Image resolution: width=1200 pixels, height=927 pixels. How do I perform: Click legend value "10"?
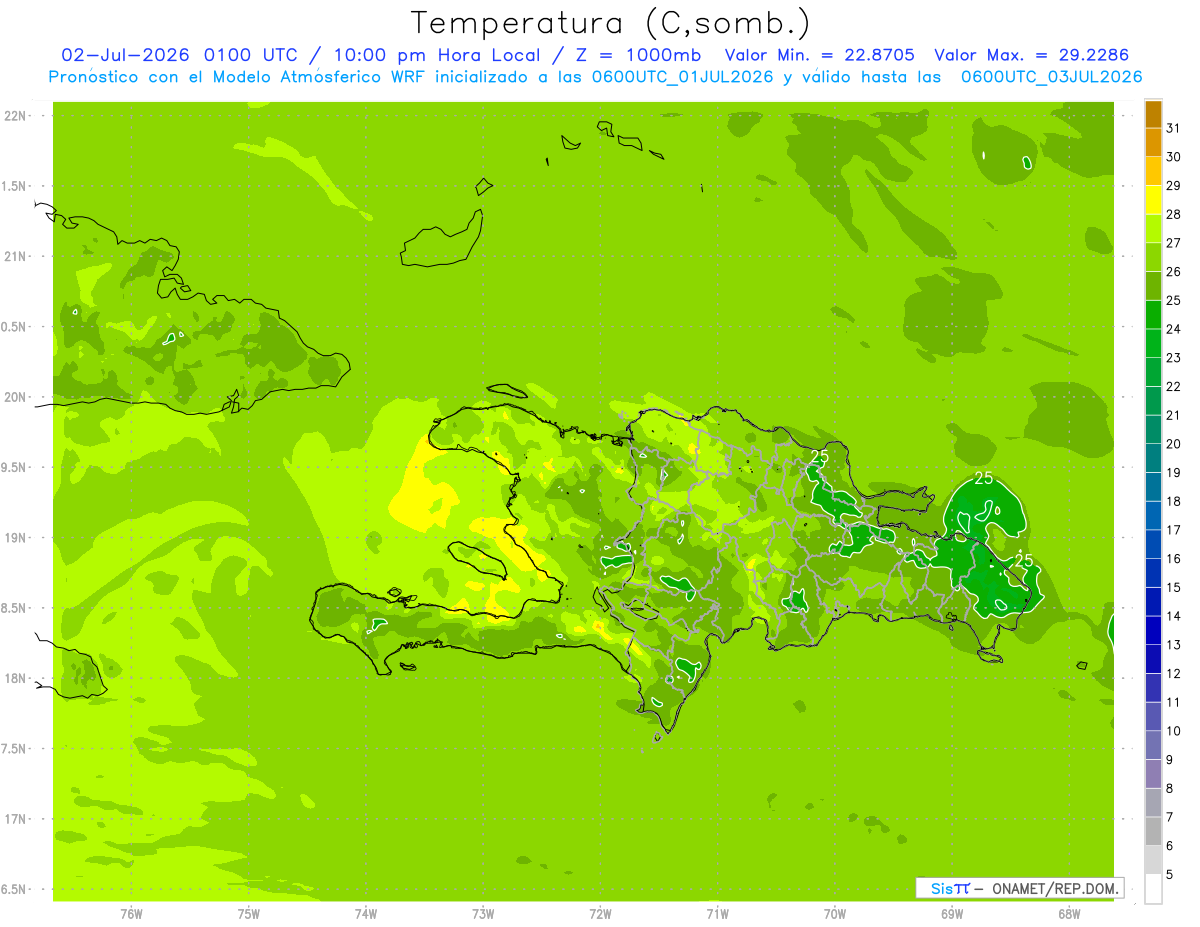pos(1174,731)
